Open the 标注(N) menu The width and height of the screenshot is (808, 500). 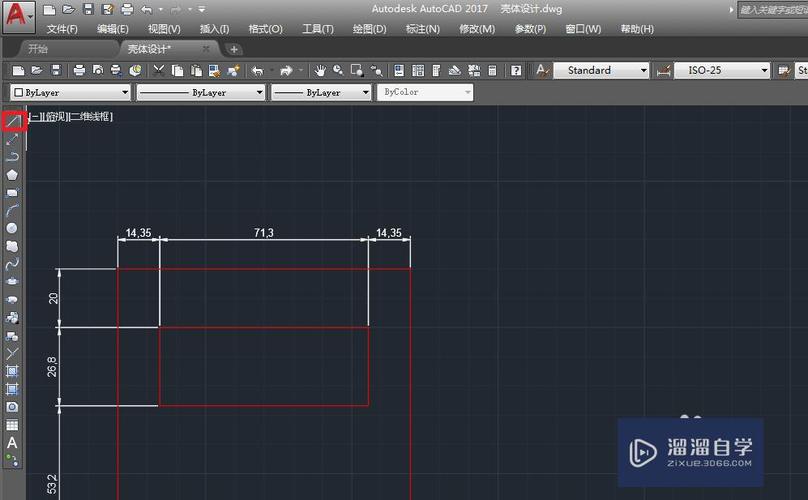[423, 29]
